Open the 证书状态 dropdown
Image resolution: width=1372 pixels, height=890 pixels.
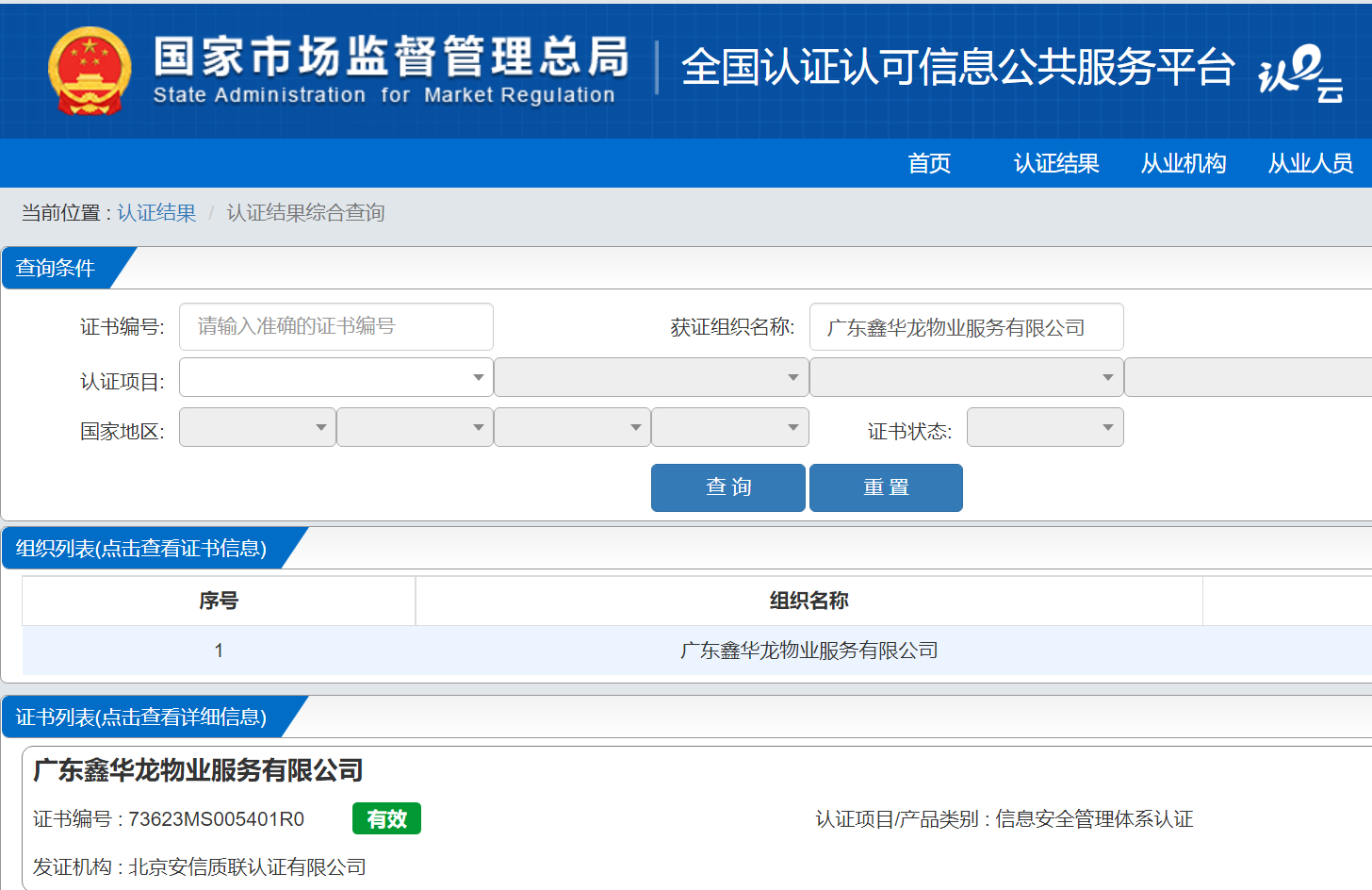(1045, 427)
